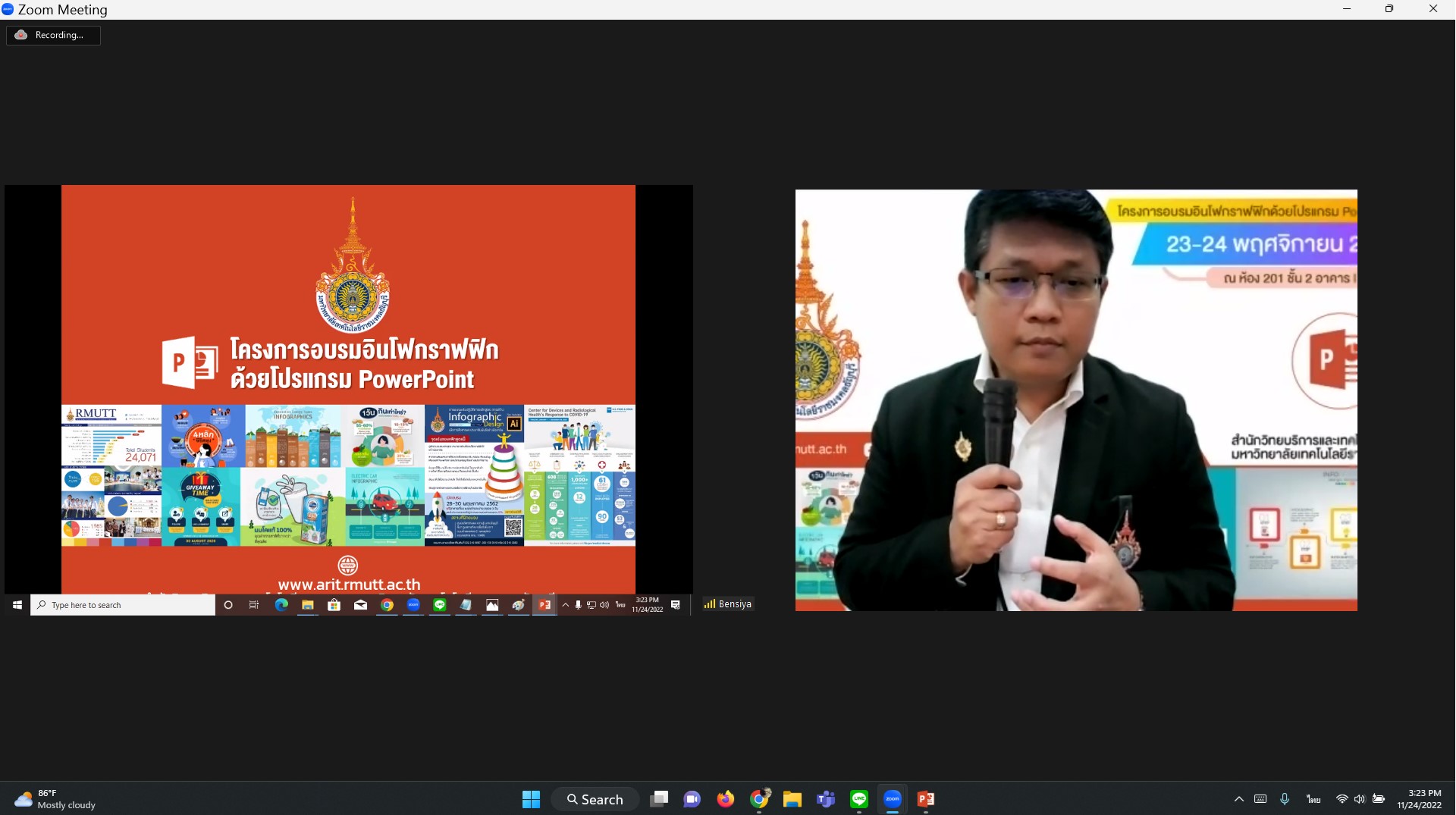
Task: Click the Zoom Meeting title bar logo
Action: 8,9
